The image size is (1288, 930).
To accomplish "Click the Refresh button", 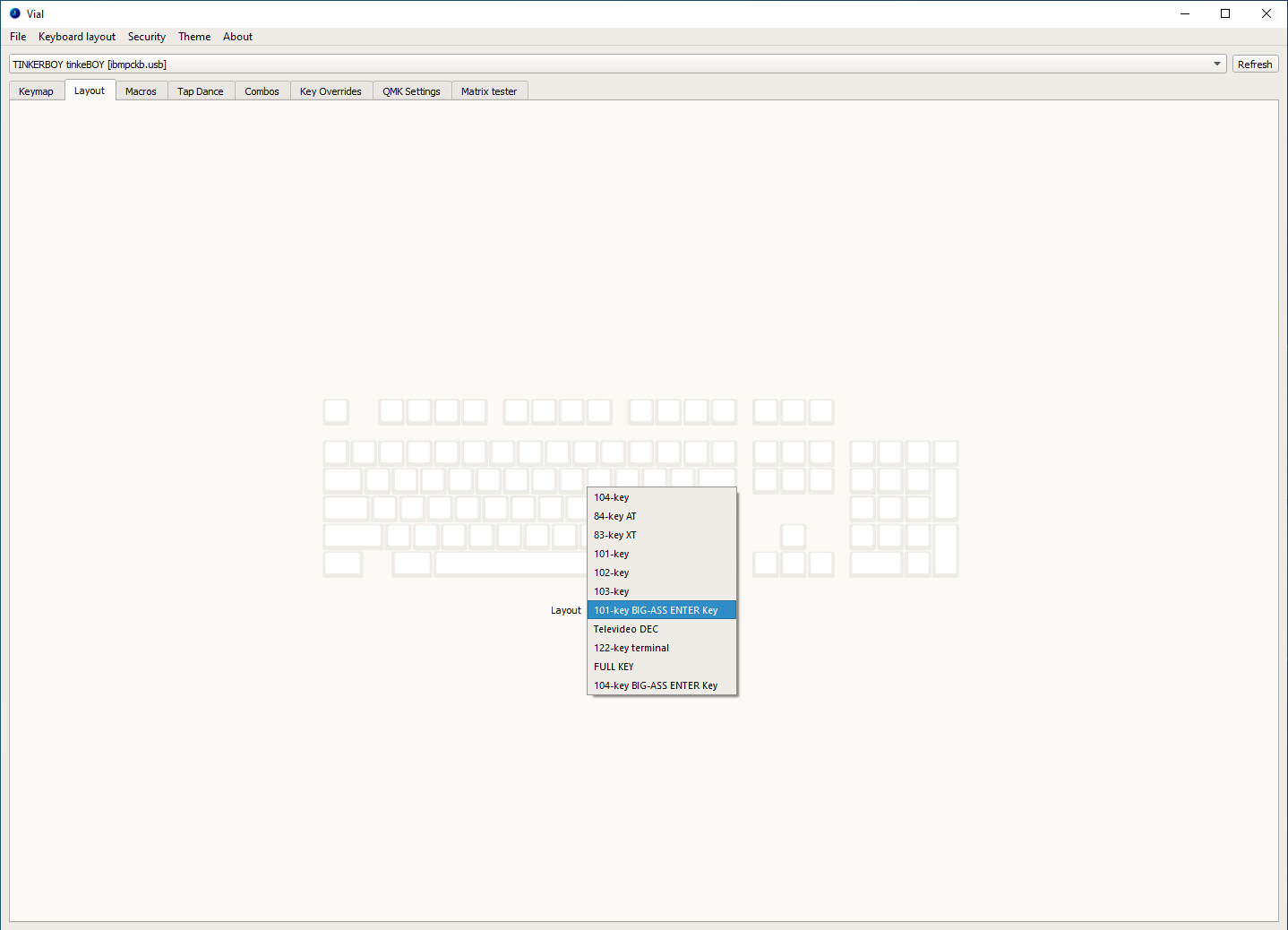I will click(1255, 65).
